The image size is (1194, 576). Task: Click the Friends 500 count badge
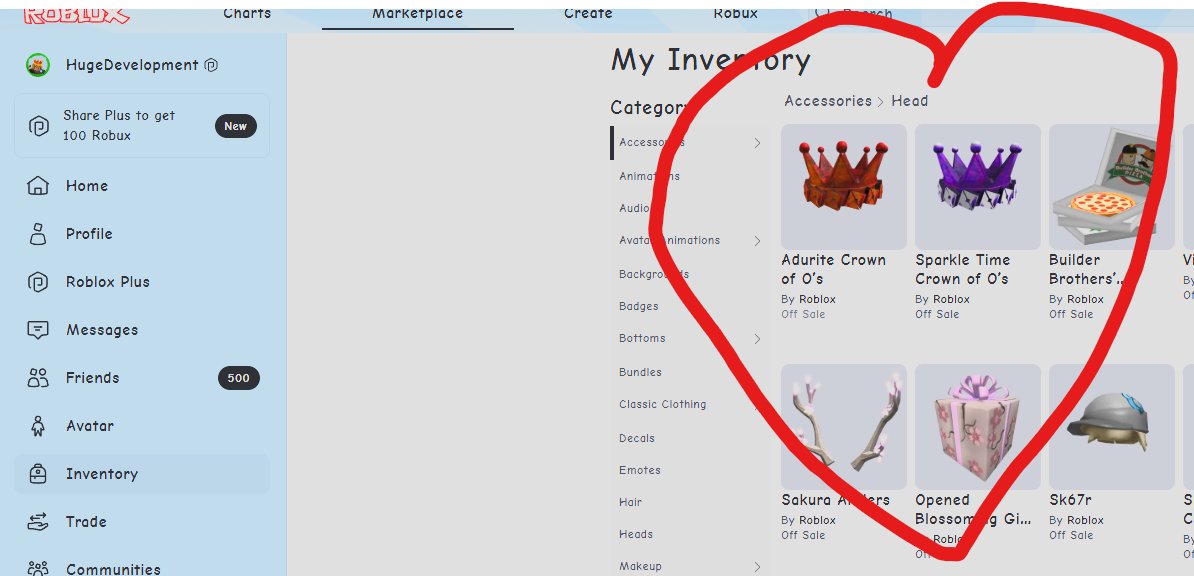click(238, 378)
